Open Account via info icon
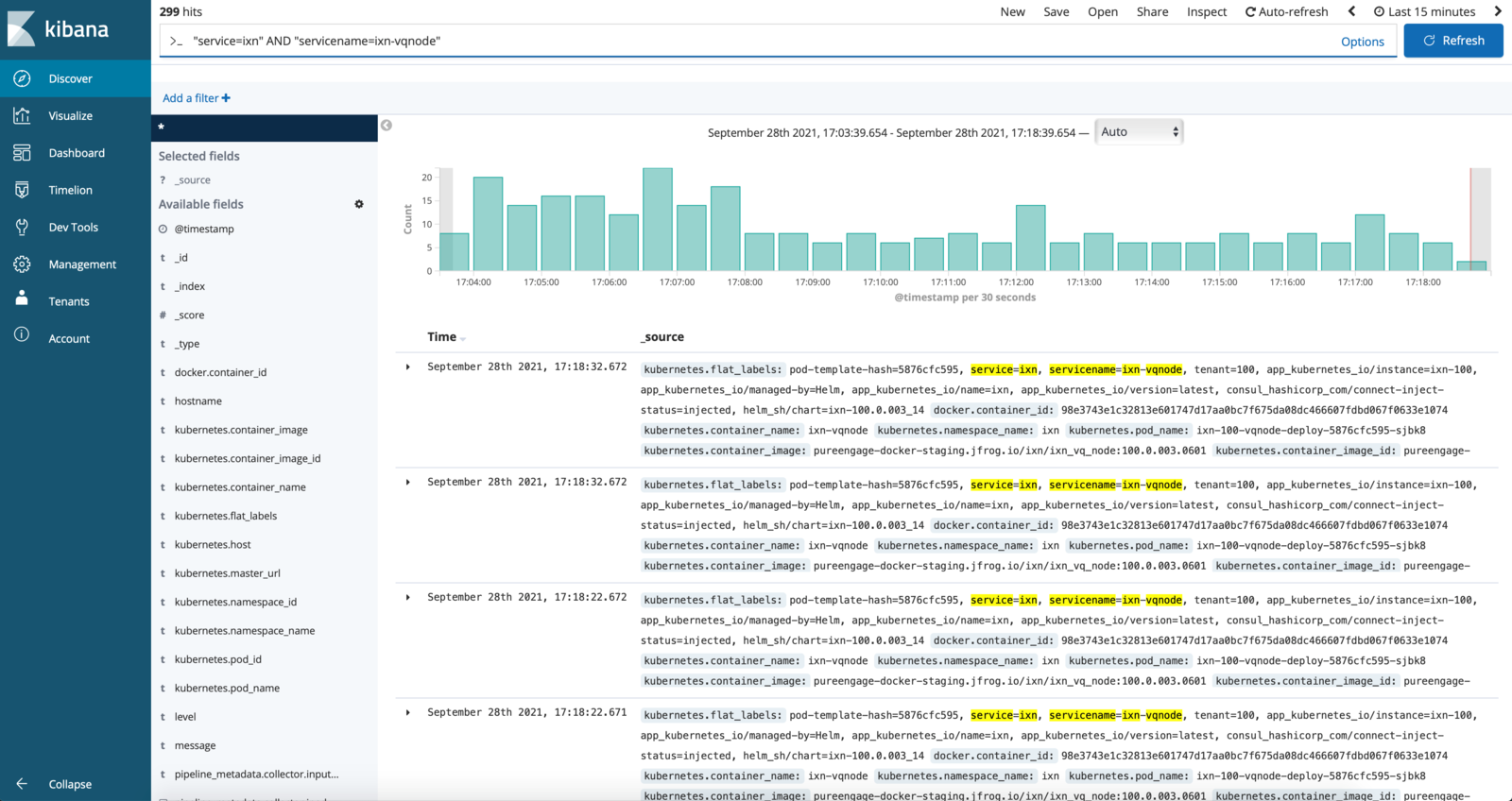The image size is (1512, 801). (22, 334)
